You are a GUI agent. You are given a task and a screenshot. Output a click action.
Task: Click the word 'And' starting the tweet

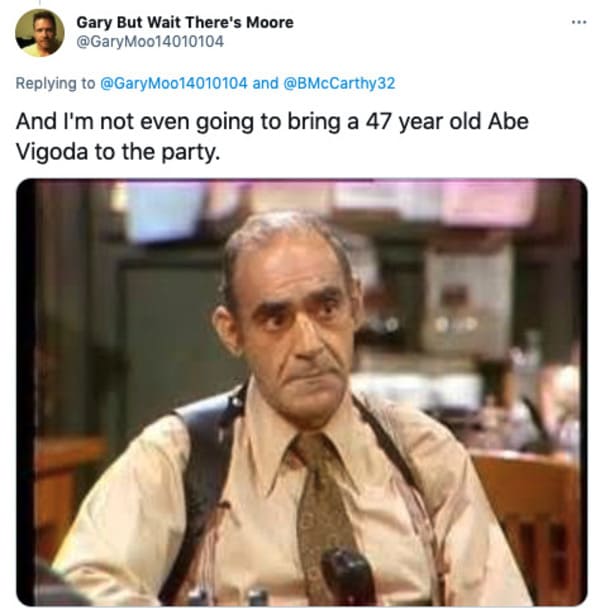36,121
